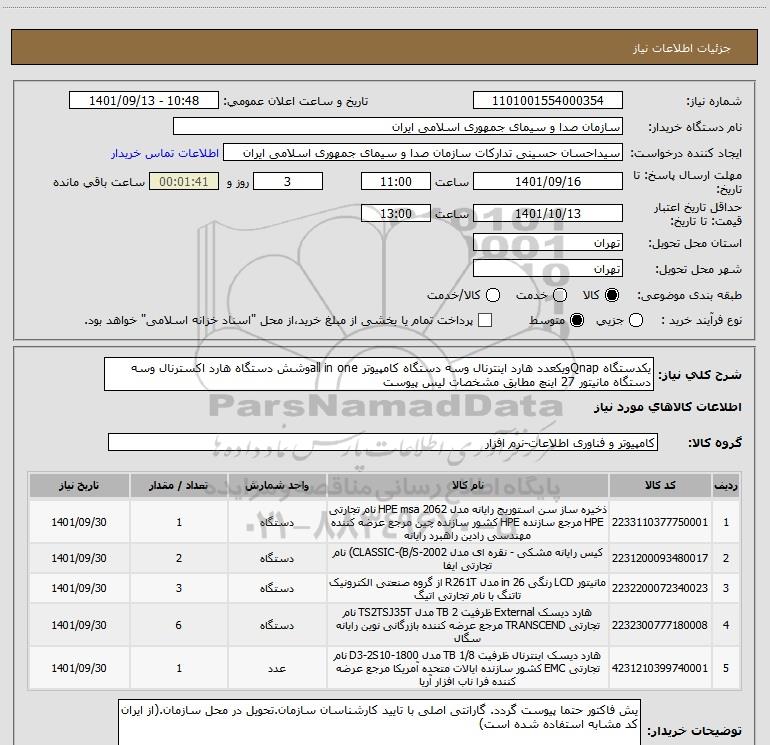Click unit عدد in the internal hard row

pyautogui.click(x=277, y=668)
